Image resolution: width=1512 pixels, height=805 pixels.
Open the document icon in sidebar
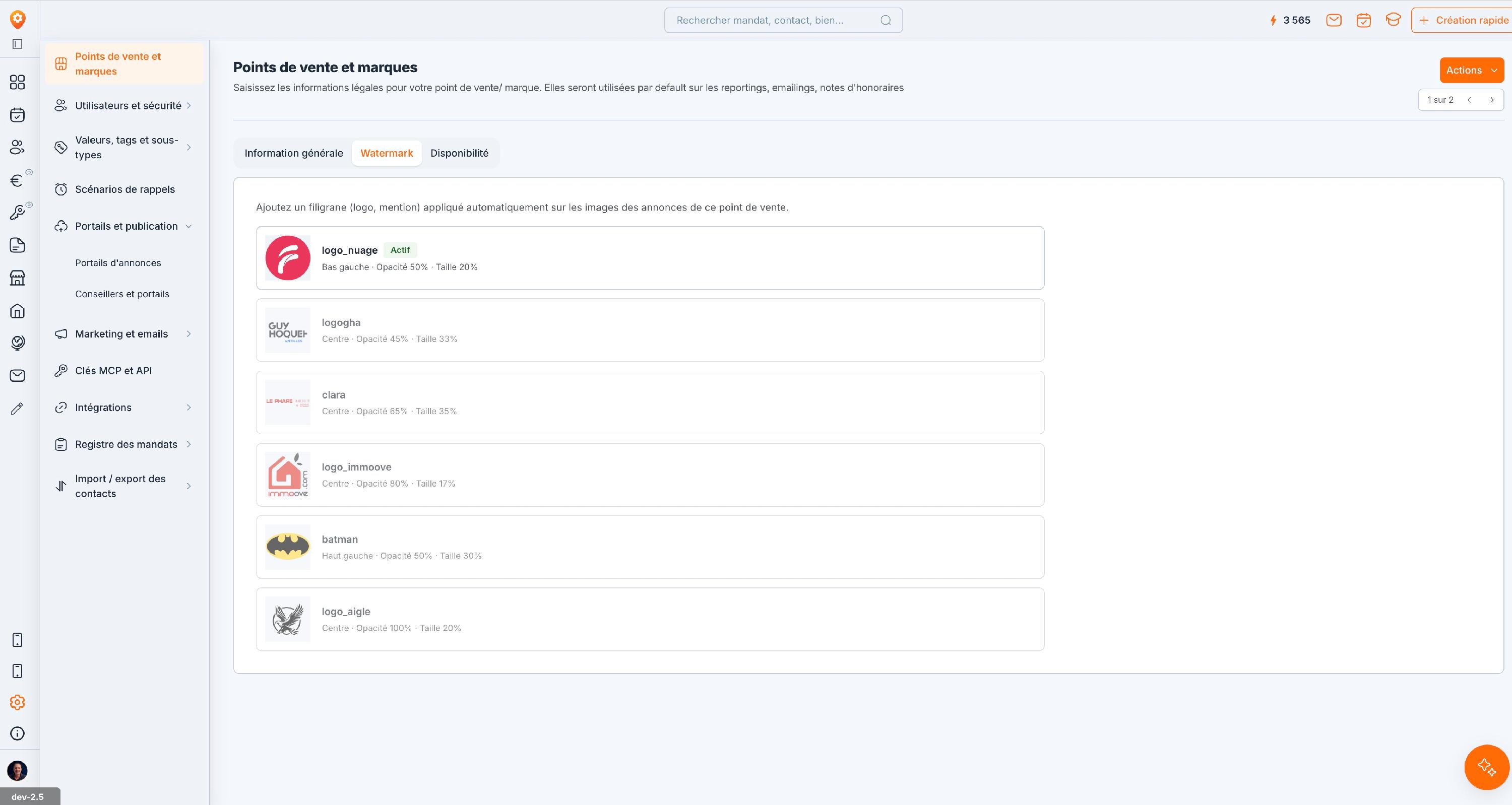(x=18, y=245)
